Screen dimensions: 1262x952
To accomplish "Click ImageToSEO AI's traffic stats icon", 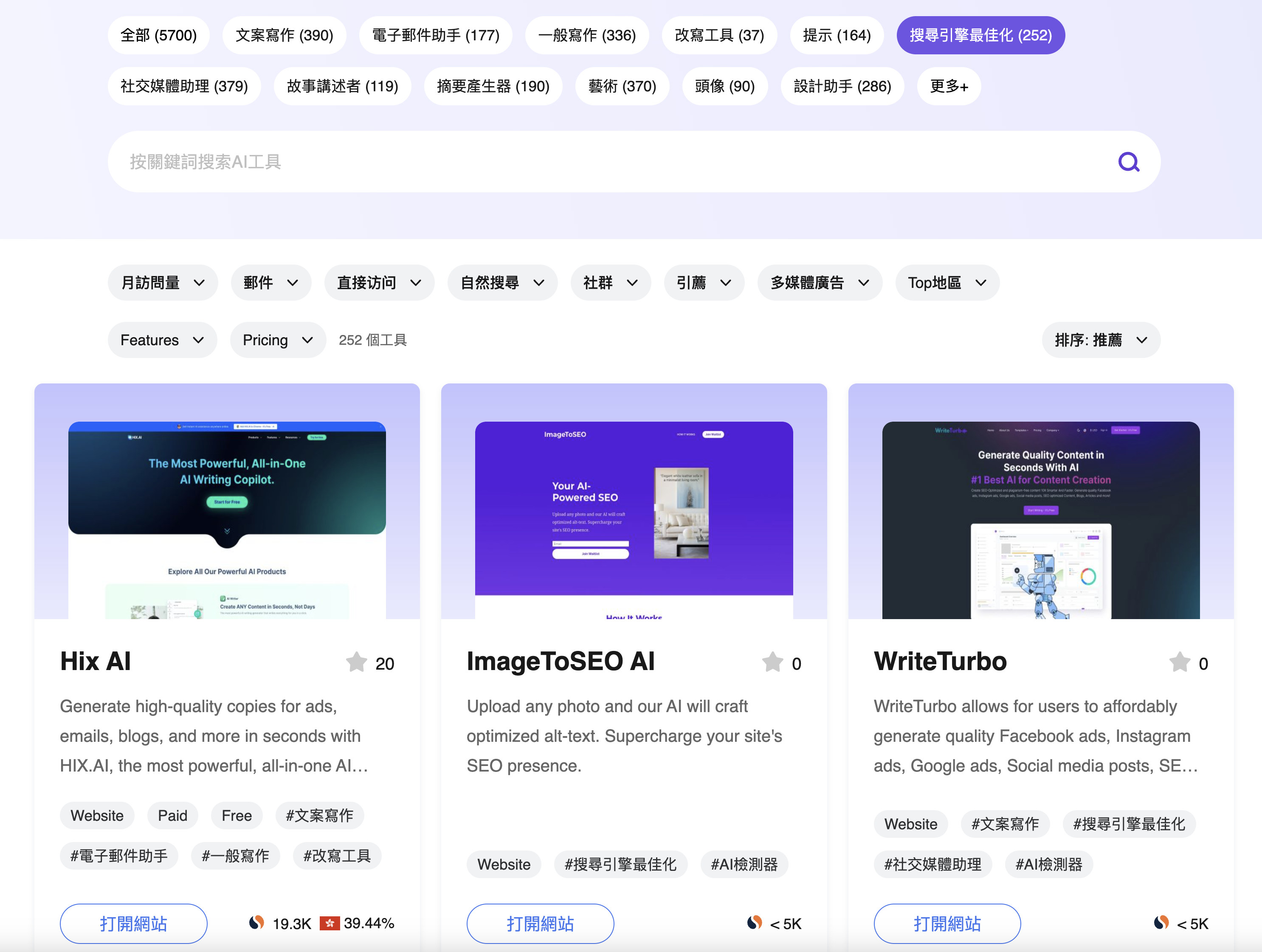I will pos(754,922).
